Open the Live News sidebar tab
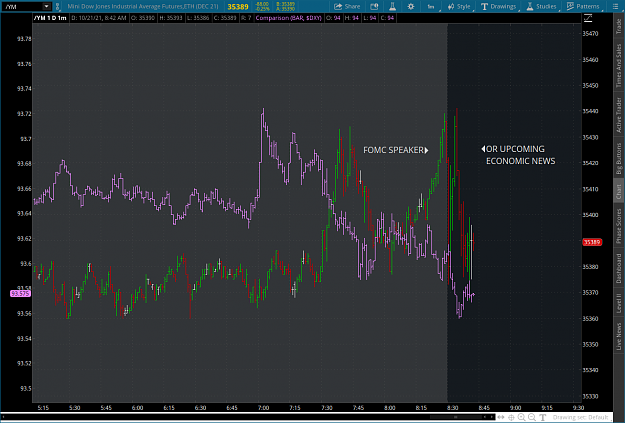625x423 pixels. click(619, 336)
